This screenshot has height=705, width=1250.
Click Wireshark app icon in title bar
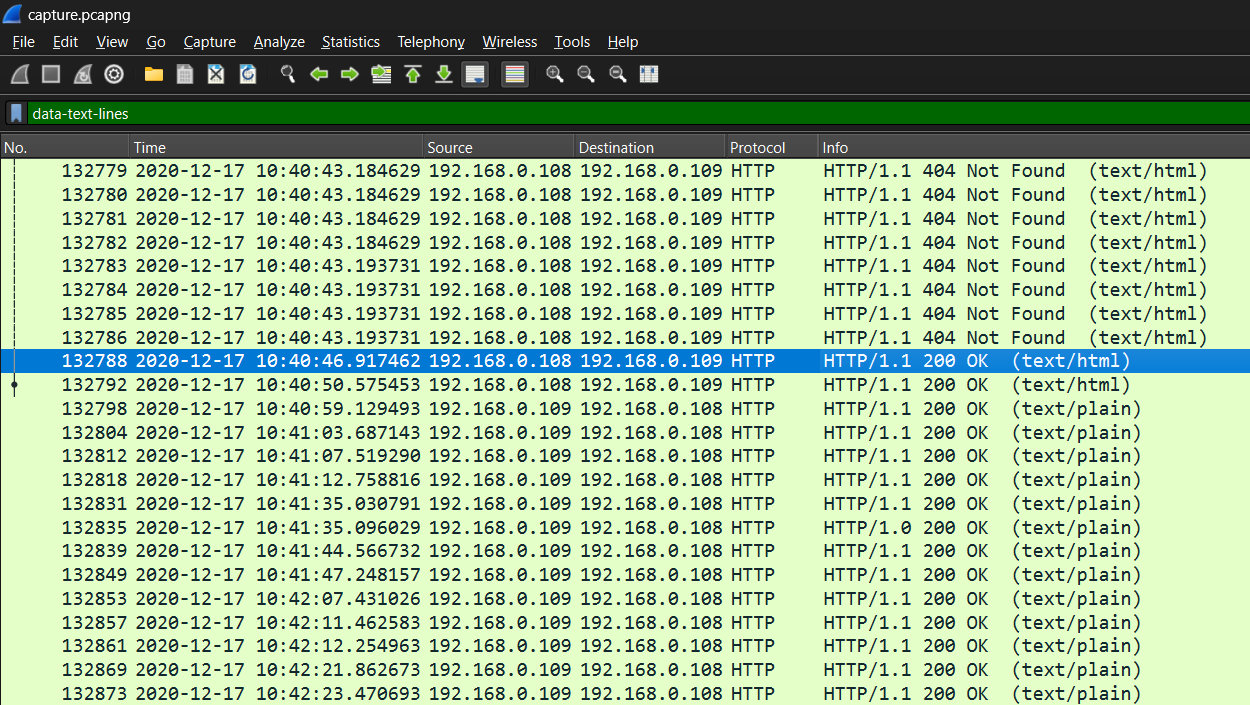(12, 14)
